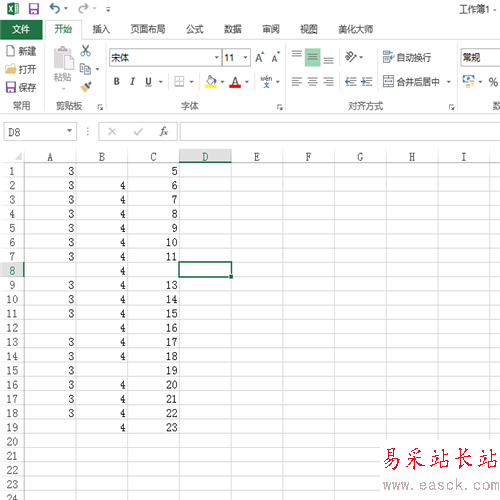This screenshot has width=500, height=500.
Task: Click the confirm checkmark in formula bar
Action: click(x=138, y=132)
